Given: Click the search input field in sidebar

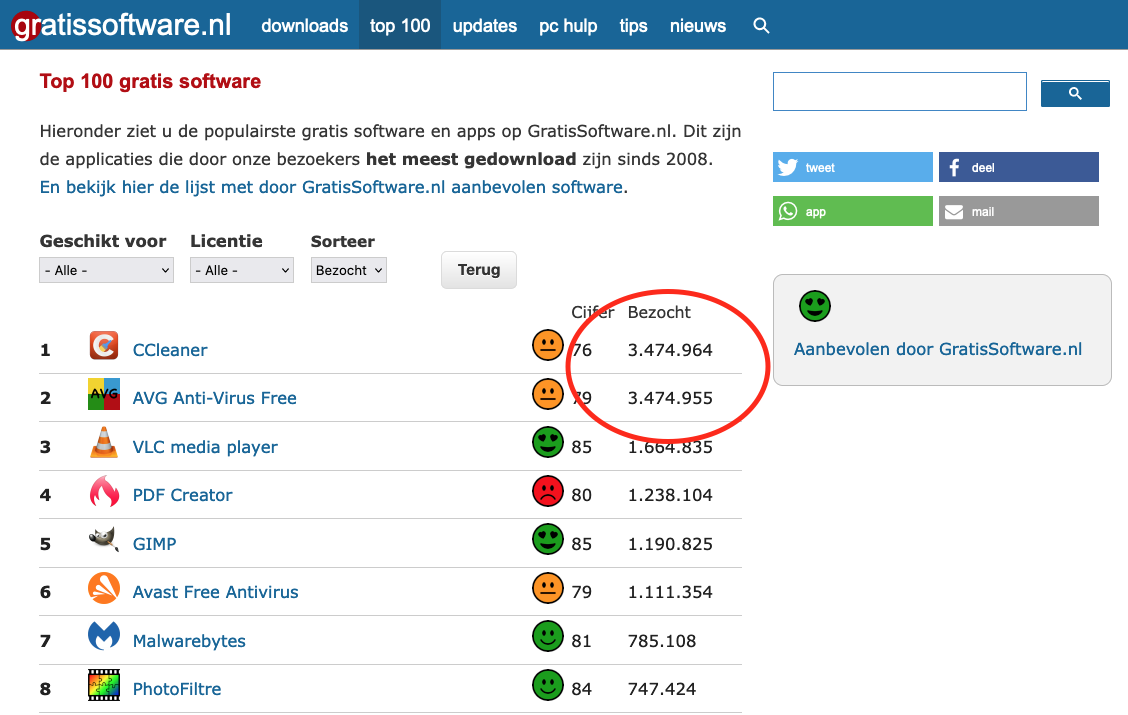Looking at the screenshot, I should click(899, 92).
